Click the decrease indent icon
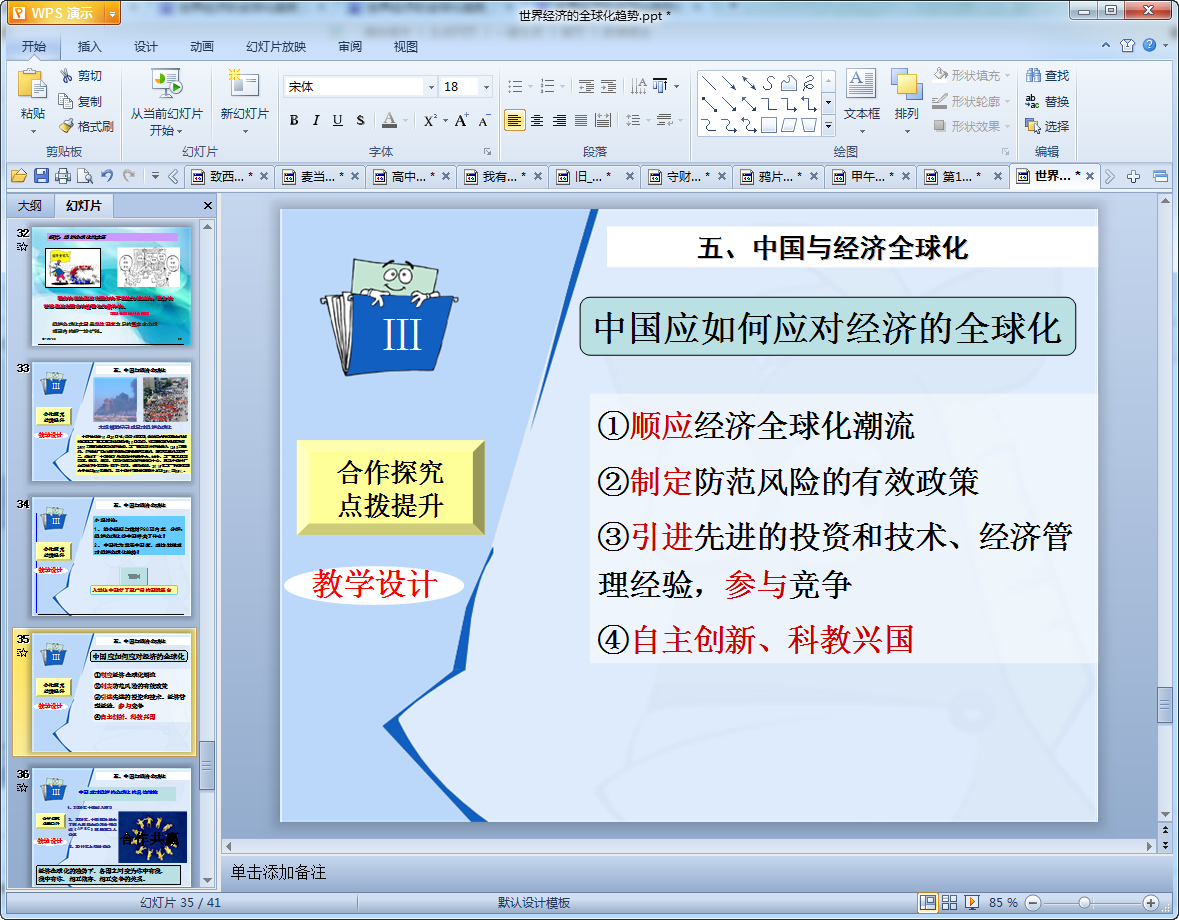1179x920 pixels. click(586, 86)
